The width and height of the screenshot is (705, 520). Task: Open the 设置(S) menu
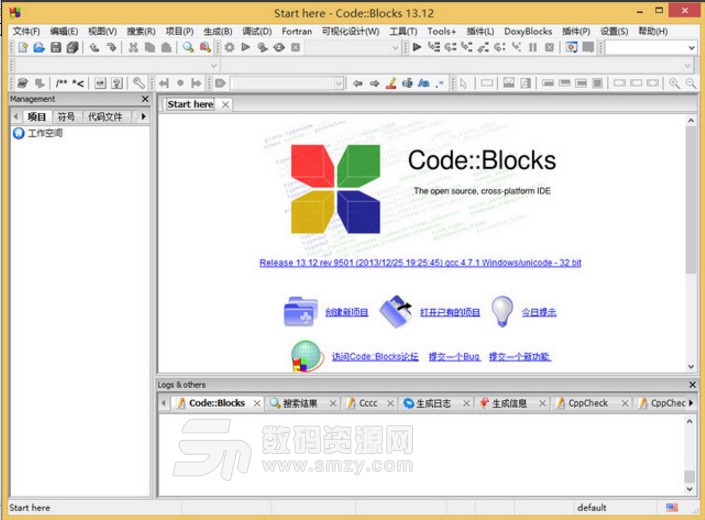pos(614,31)
